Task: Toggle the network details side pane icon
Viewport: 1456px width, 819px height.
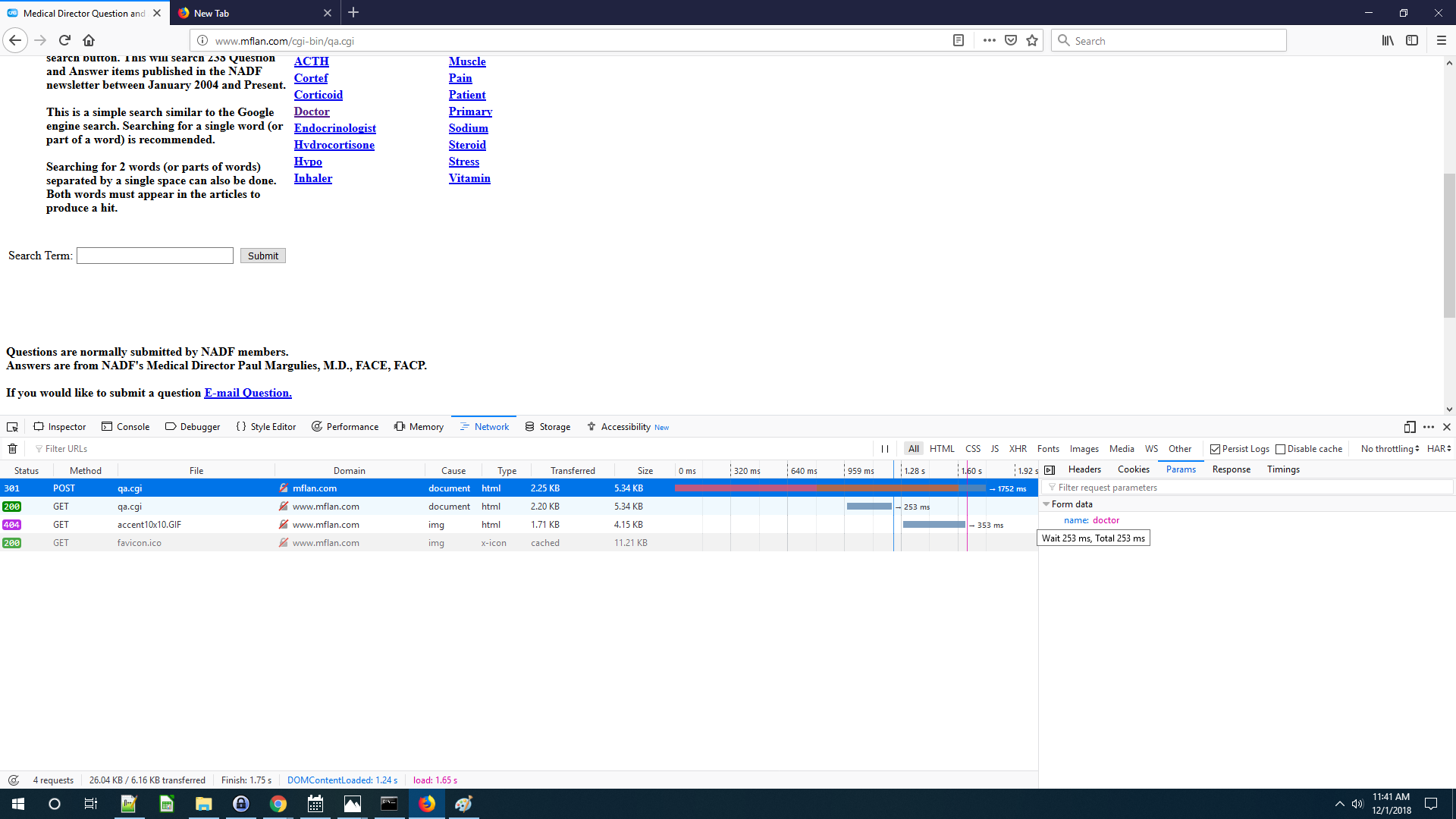Action: pyautogui.click(x=1050, y=470)
